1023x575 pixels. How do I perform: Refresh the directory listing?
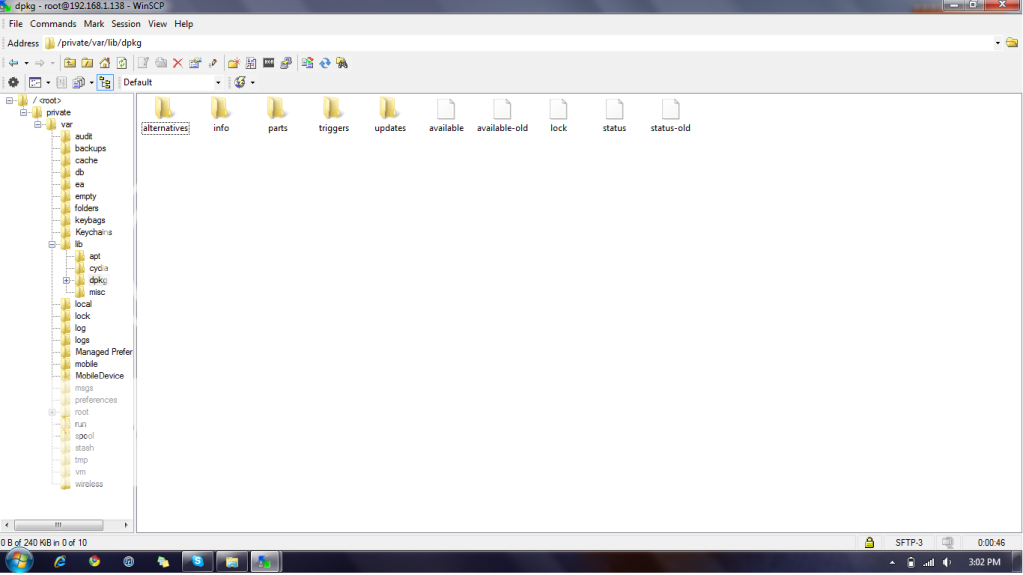[x=121, y=63]
